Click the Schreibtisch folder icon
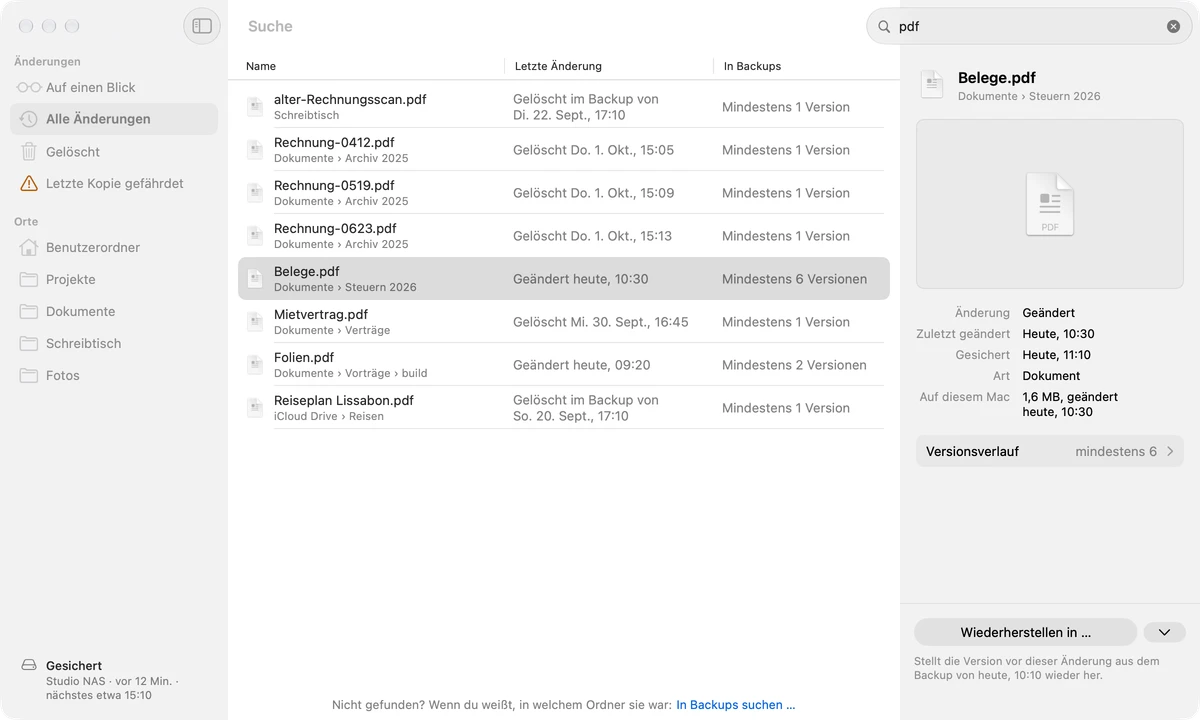Viewport: 1200px width, 720px height. [29, 343]
